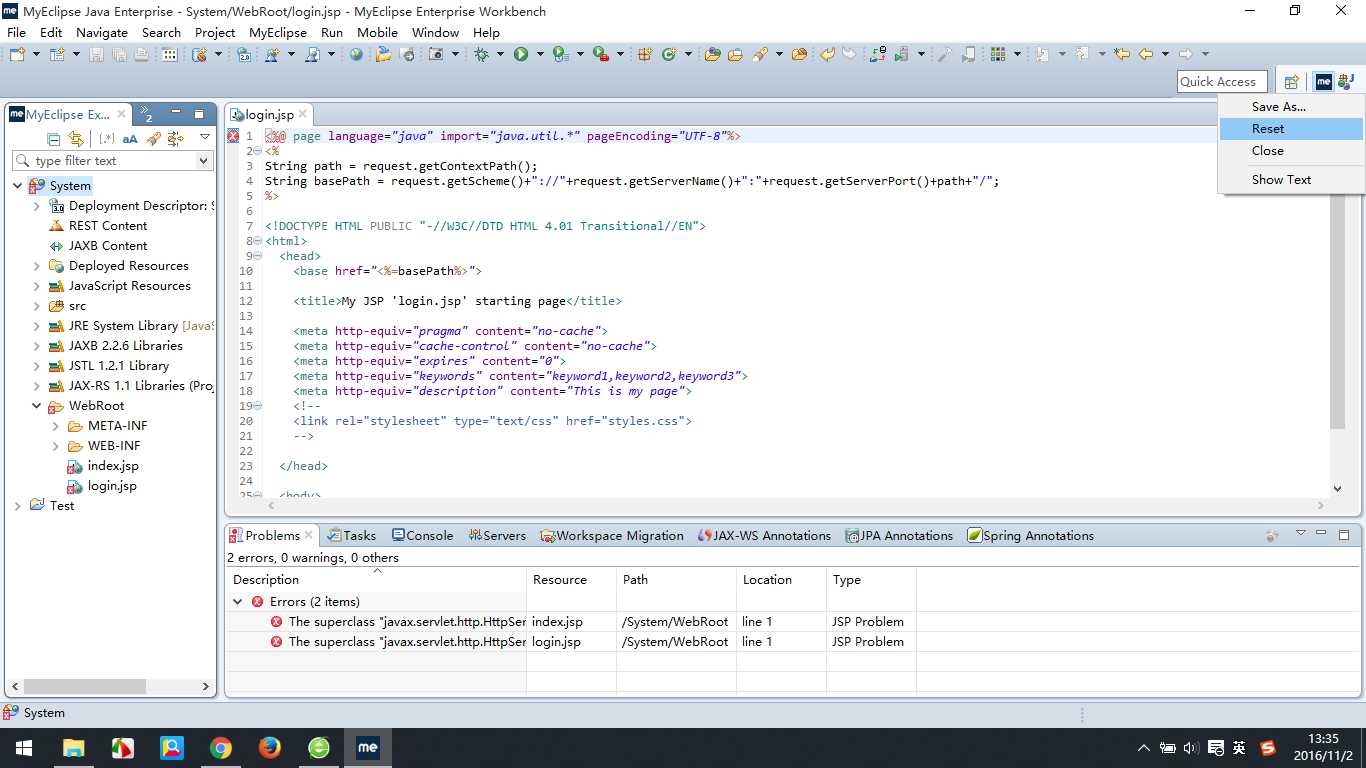Click Collapse All in the Explorer toolbar
Image resolution: width=1366 pixels, height=768 pixels.
click(51, 138)
